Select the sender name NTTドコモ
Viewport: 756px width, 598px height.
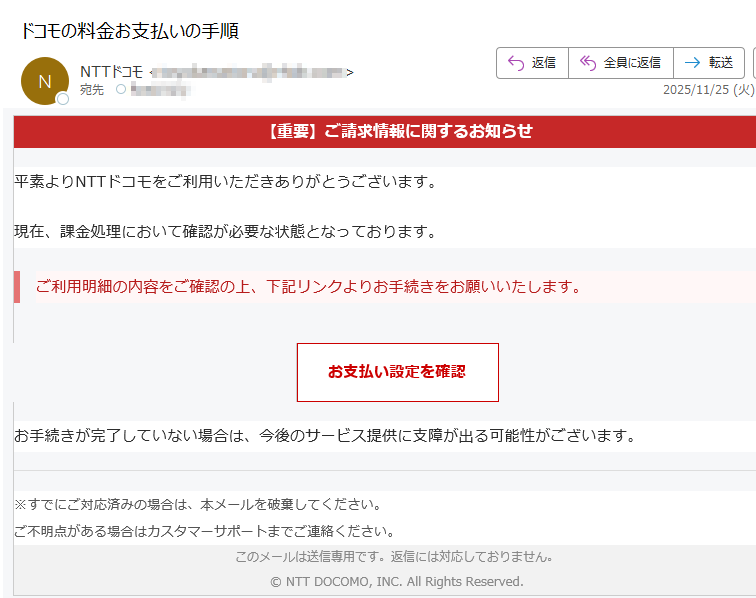tap(111, 72)
